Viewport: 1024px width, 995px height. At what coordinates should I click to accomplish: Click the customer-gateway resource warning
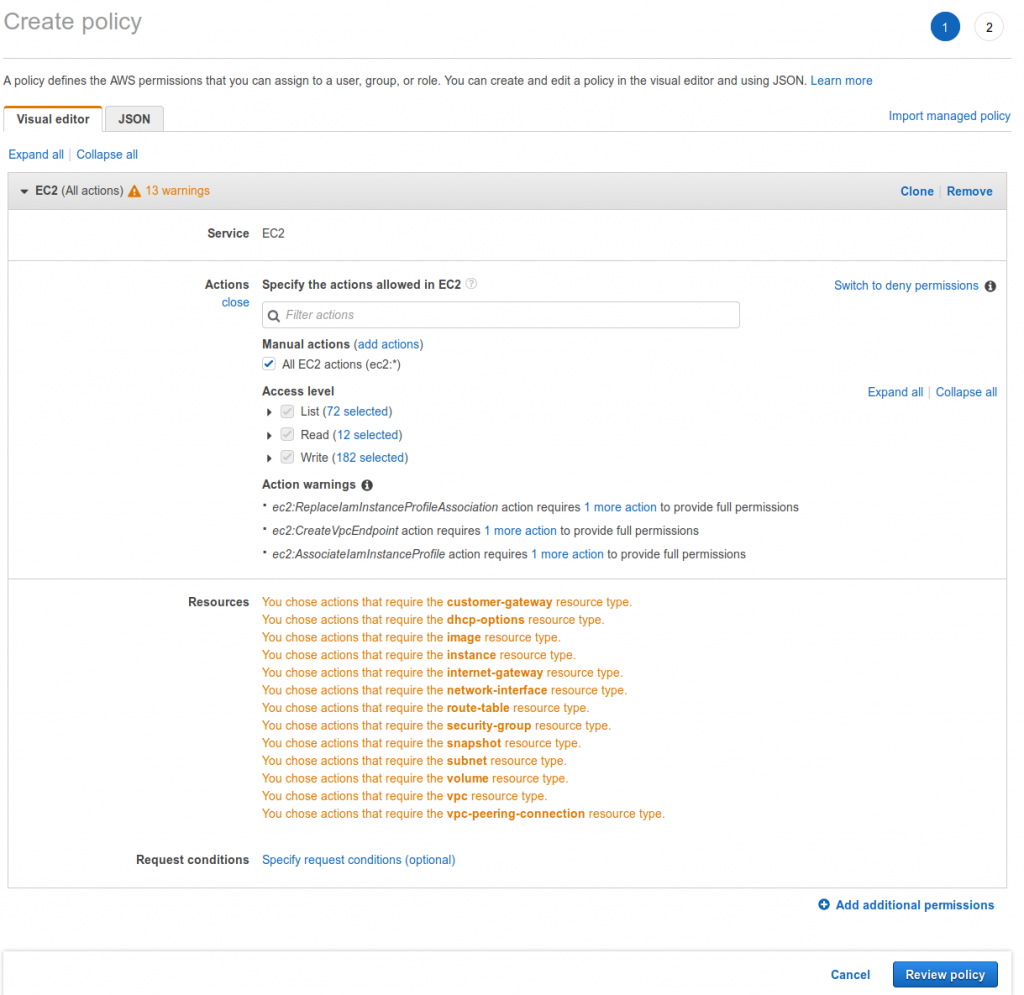pos(447,602)
